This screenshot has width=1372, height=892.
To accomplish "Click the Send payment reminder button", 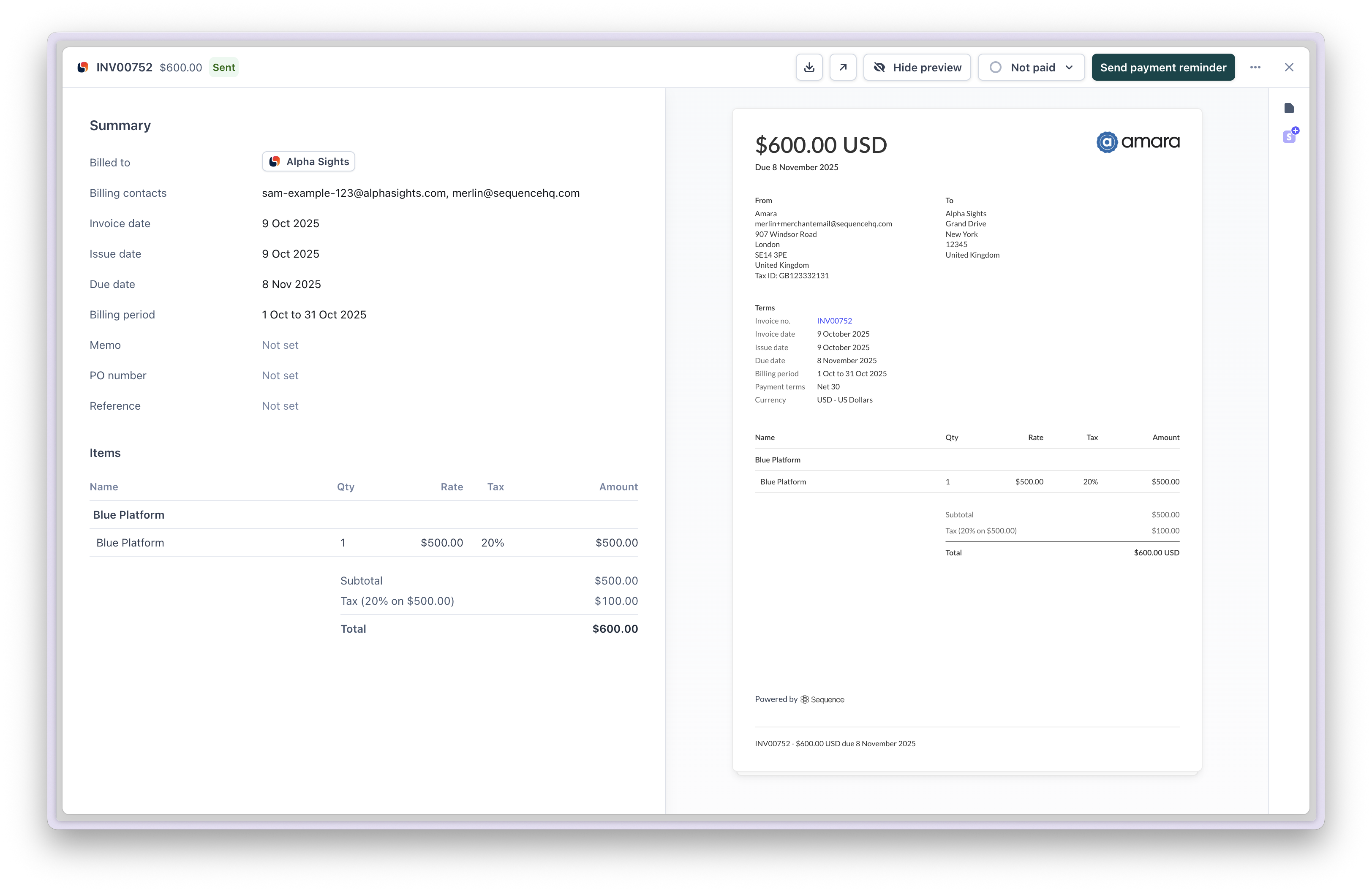I will pos(1163,68).
